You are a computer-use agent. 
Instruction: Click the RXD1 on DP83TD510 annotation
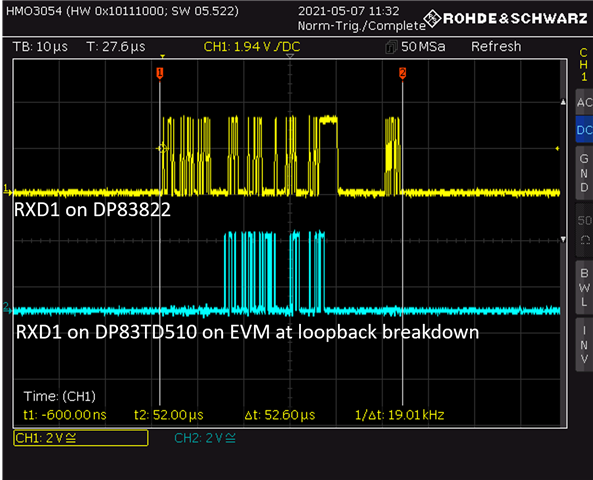coord(247,332)
